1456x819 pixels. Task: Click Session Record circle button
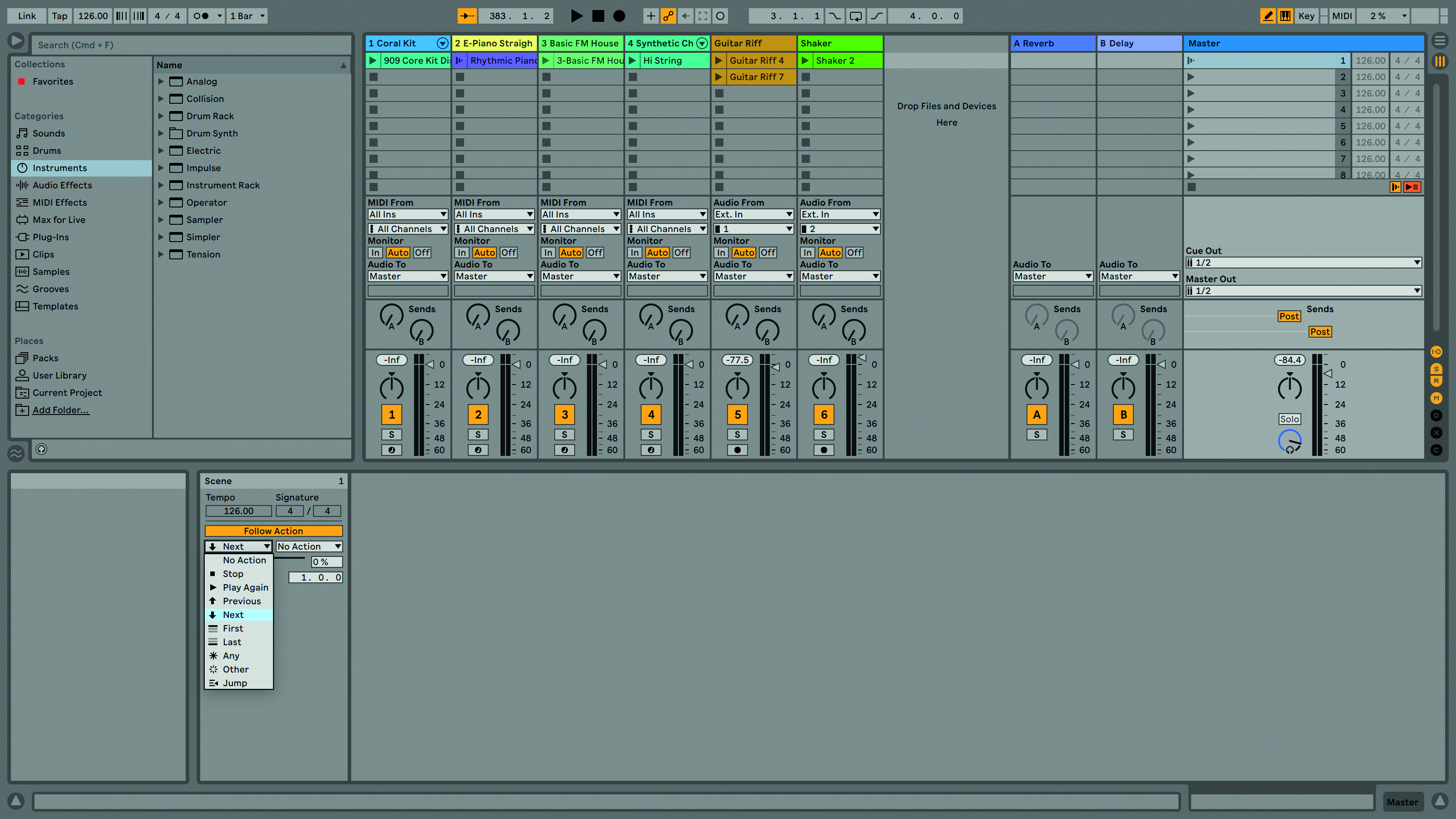pyautogui.click(x=720, y=16)
